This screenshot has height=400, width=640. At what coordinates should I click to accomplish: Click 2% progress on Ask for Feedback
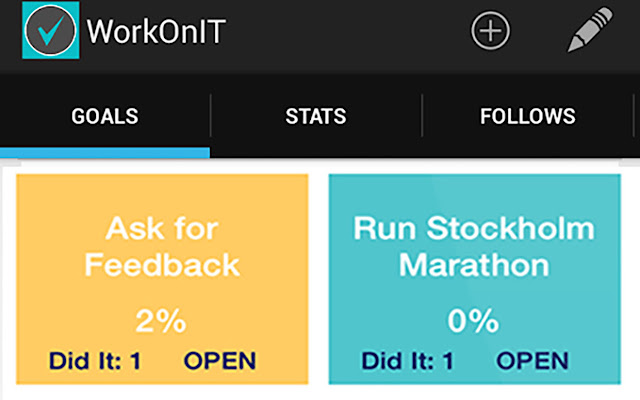[161, 321]
